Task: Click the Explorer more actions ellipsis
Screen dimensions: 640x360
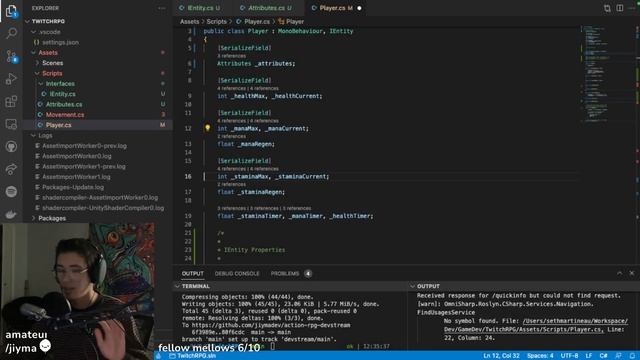Action: point(162,8)
